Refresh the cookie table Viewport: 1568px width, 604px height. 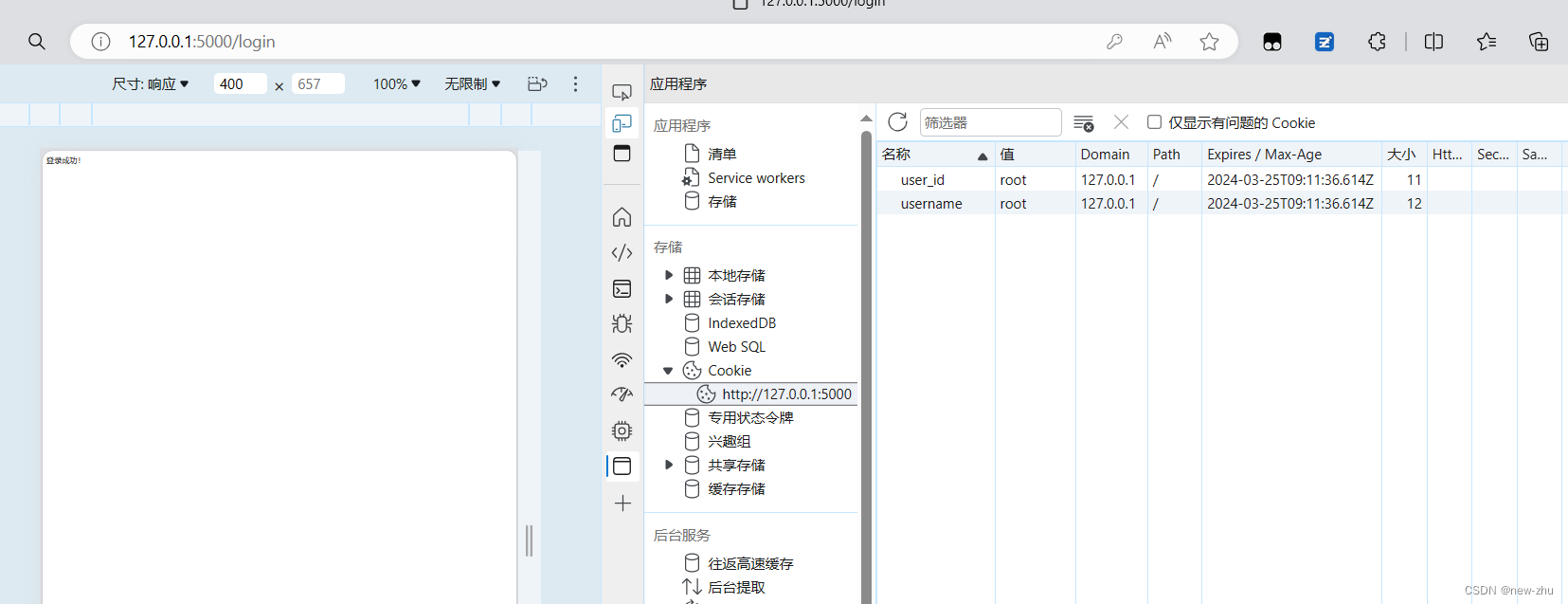(x=898, y=121)
